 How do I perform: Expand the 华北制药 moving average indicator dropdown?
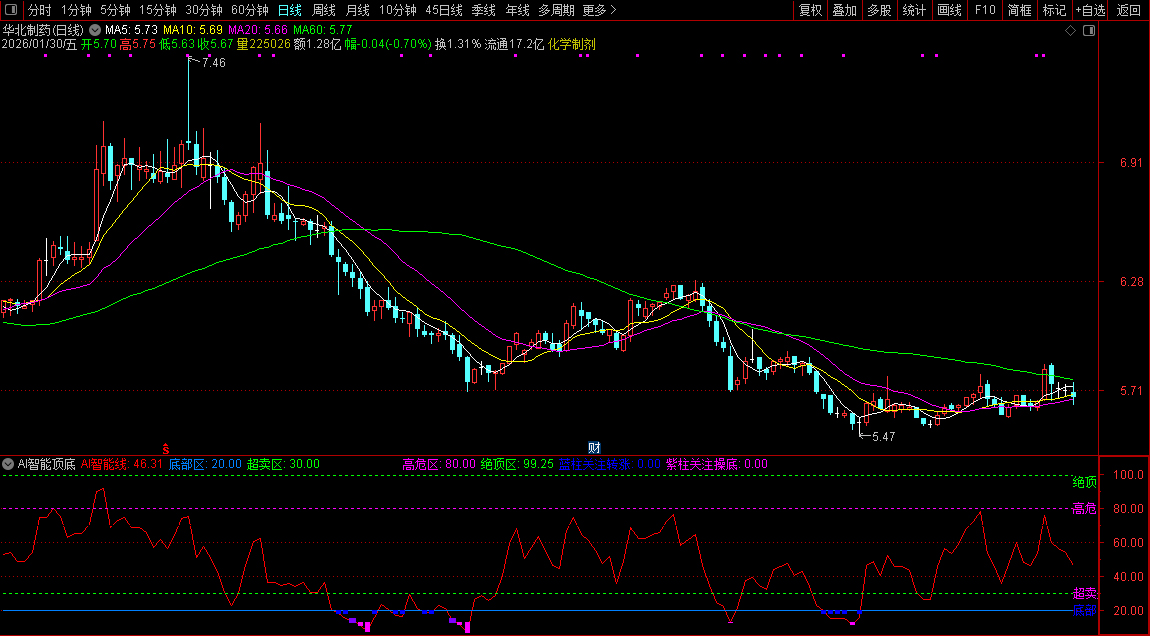click(95, 31)
